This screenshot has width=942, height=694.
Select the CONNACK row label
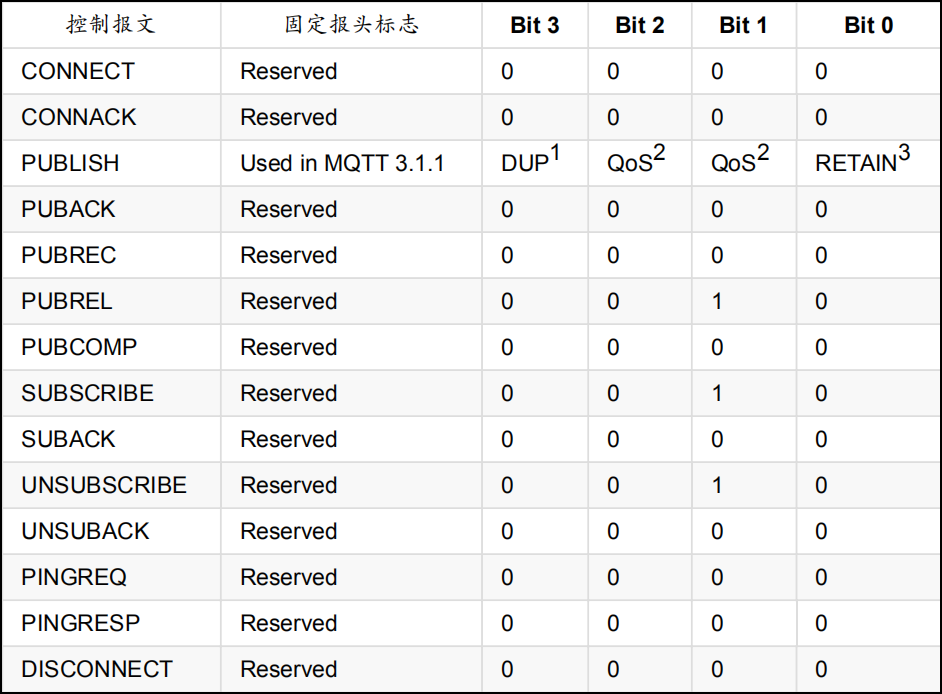[x=79, y=118]
